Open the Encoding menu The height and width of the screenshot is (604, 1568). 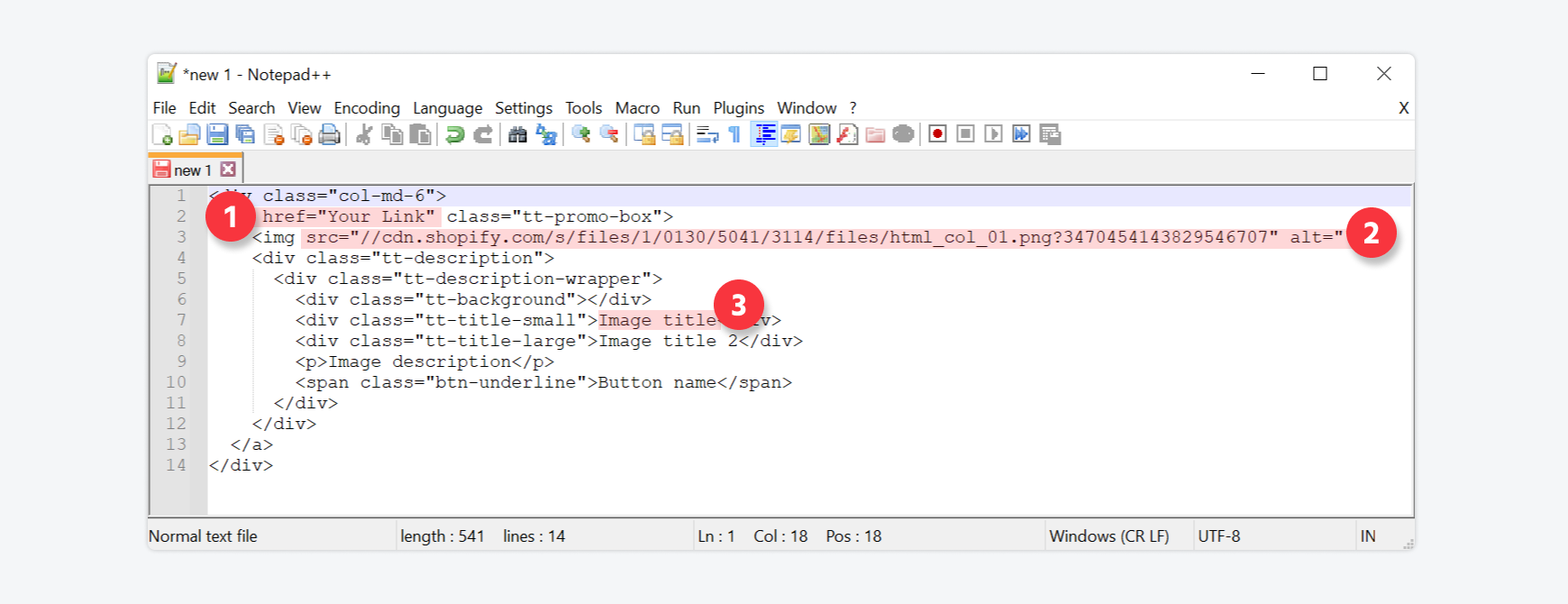[x=366, y=108]
